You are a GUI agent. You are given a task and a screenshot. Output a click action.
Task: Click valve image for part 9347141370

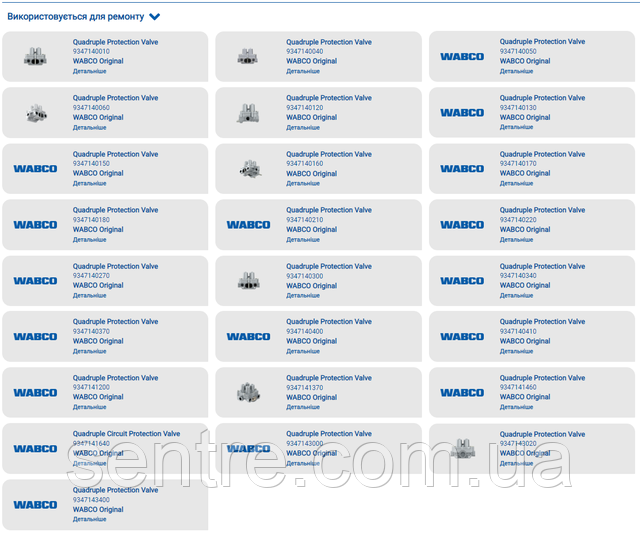[248, 393]
